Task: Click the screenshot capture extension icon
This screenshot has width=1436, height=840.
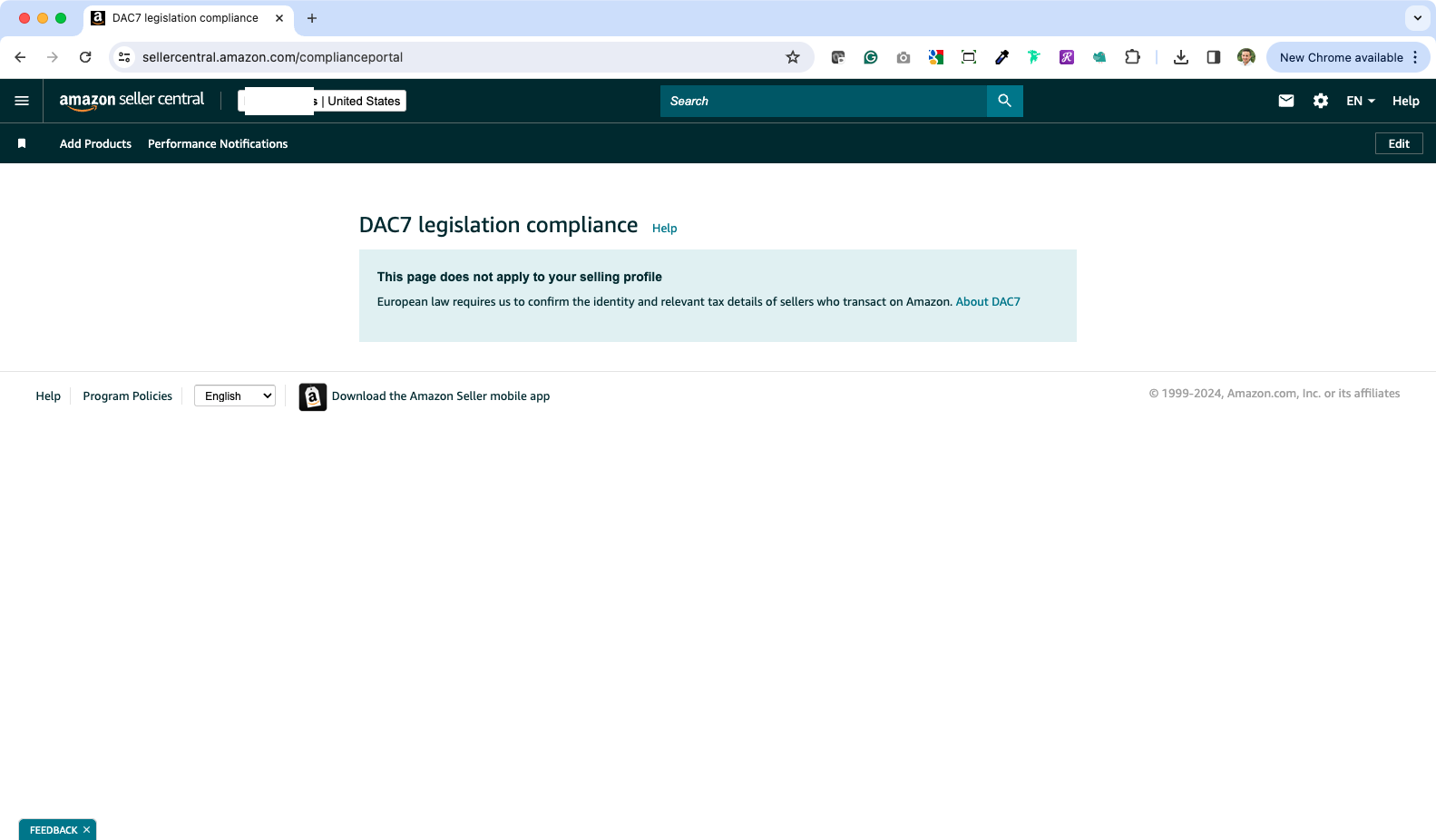Action: coord(969,57)
